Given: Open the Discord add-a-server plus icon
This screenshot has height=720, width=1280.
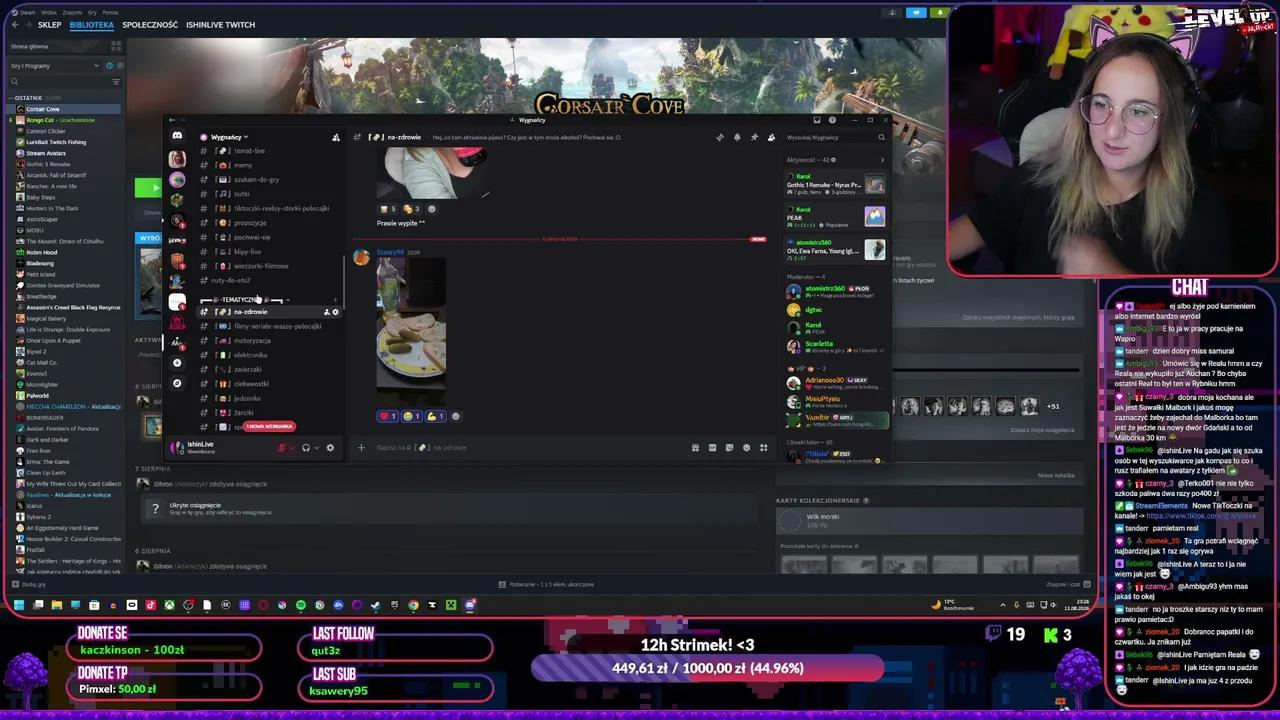Looking at the screenshot, I should pos(177,362).
